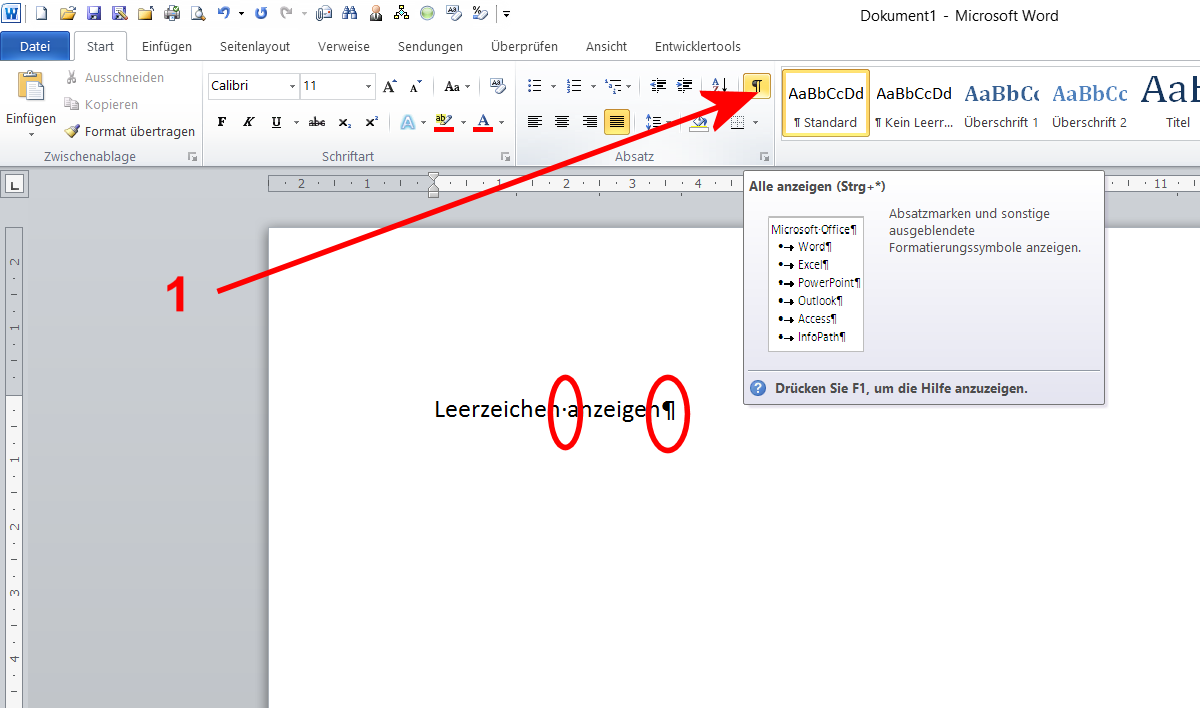Viewport: 1200px width, 708px height.
Task: Expand the numbered list dropdown arrow
Action: click(593, 86)
